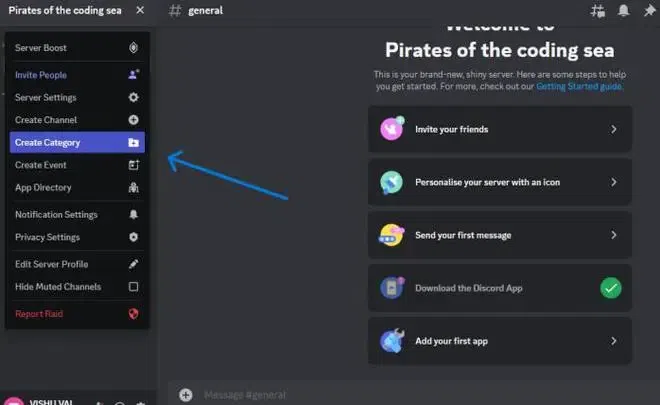The image size is (660, 405).
Task: Select Edit Server Profile menu entry
Action: [x=77, y=264]
